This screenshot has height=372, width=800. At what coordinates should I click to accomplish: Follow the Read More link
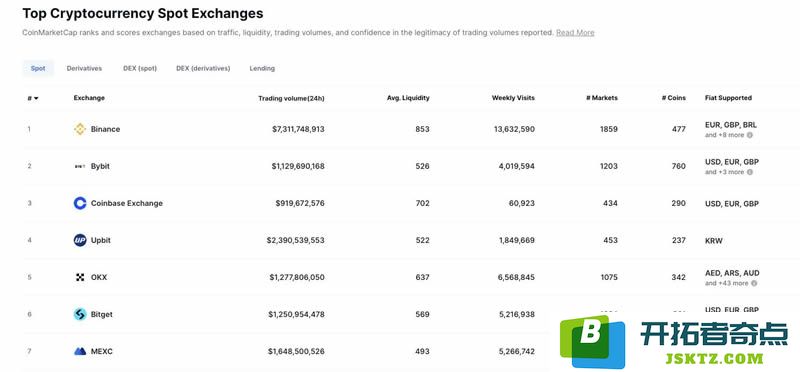pyautogui.click(x=575, y=33)
